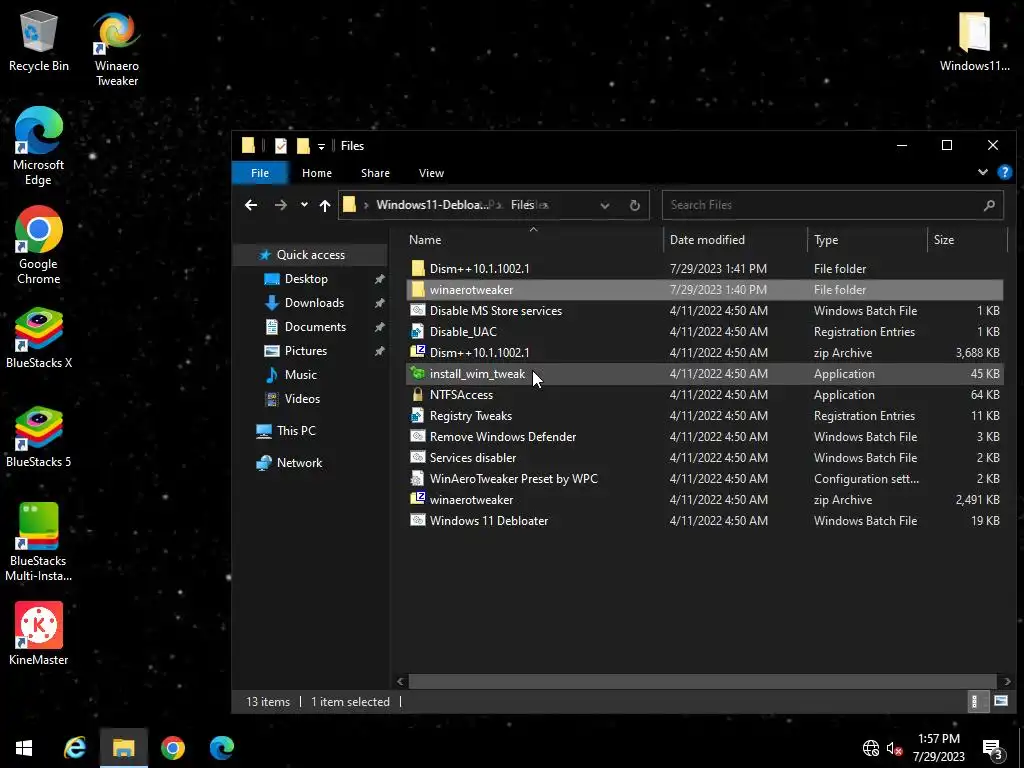The width and height of the screenshot is (1024, 768).
Task: Select Remove Windows Defender batch file
Action: 704,437
